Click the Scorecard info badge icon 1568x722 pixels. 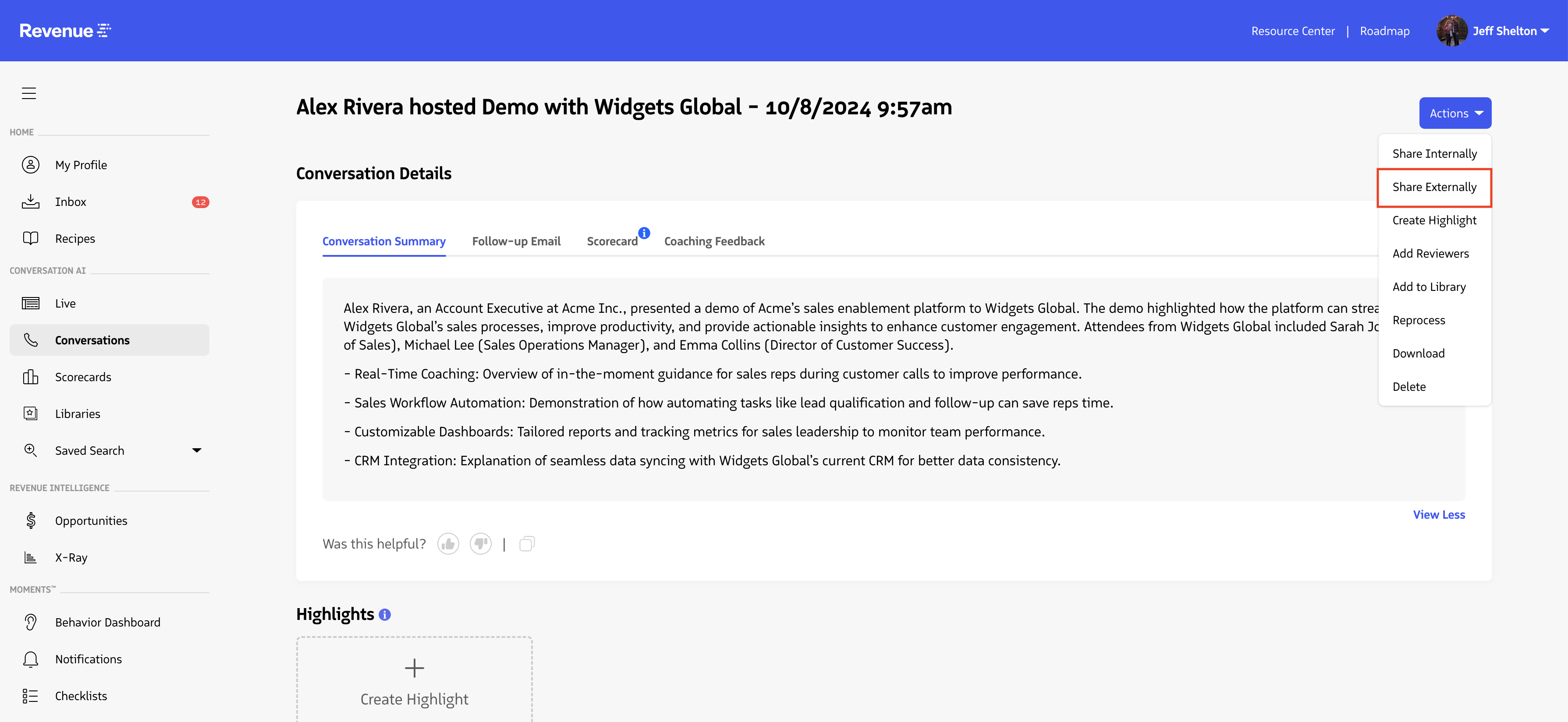coord(644,233)
